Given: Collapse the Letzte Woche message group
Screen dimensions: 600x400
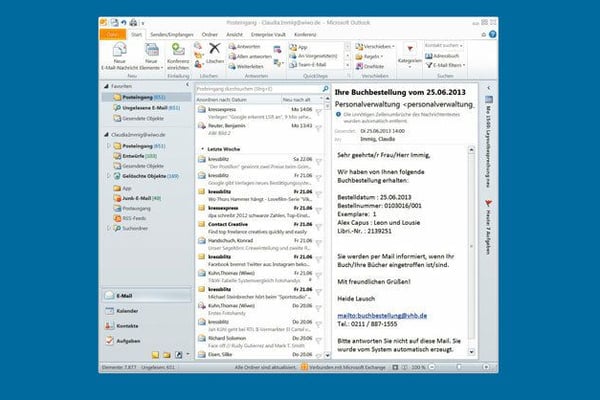Looking at the screenshot, I should [x=202, y=147].
